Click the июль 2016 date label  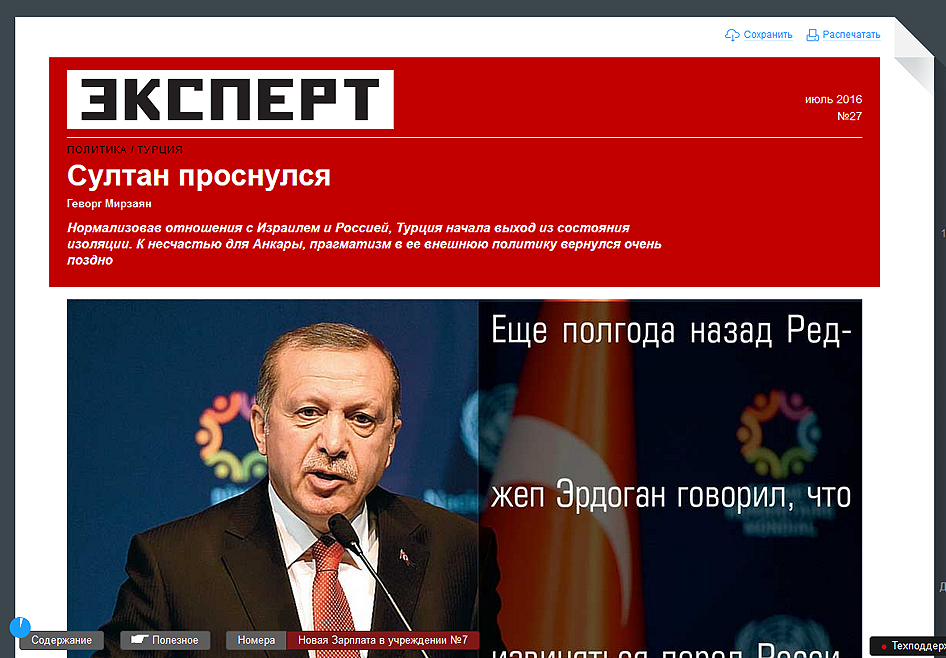pyautogui.click(x=833, y=100)
